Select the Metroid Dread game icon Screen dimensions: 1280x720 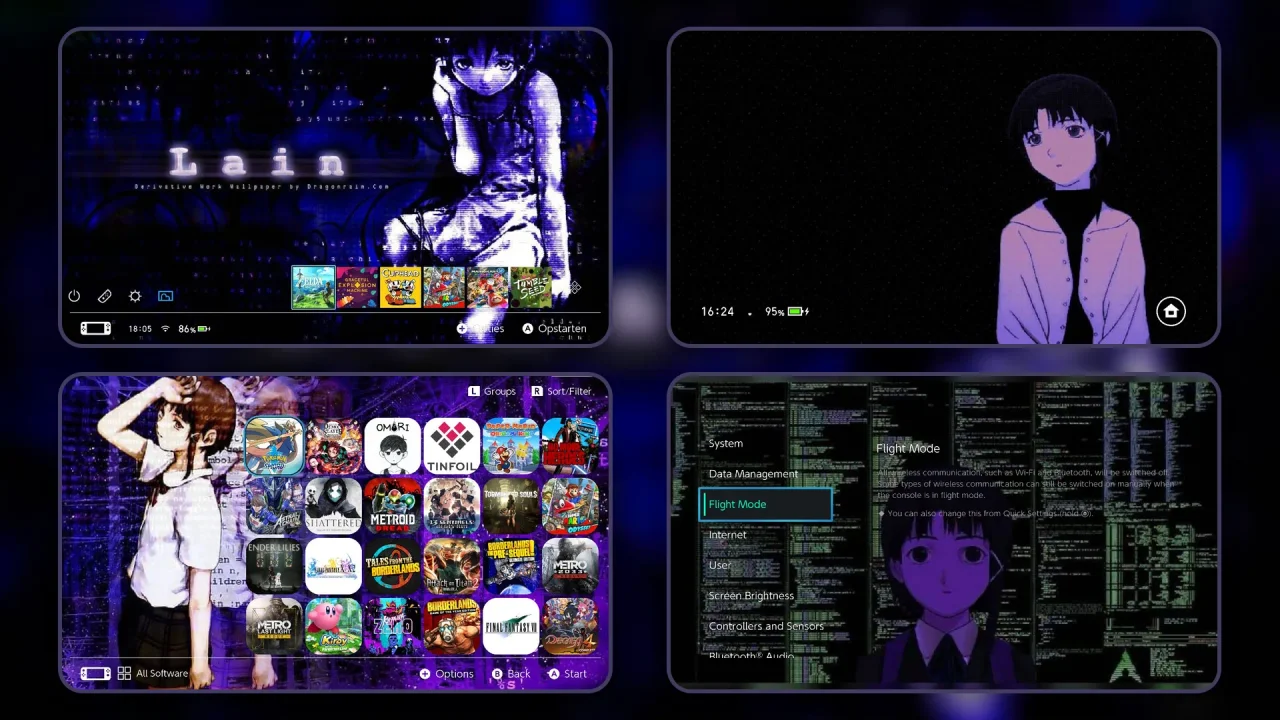[393, 506]
